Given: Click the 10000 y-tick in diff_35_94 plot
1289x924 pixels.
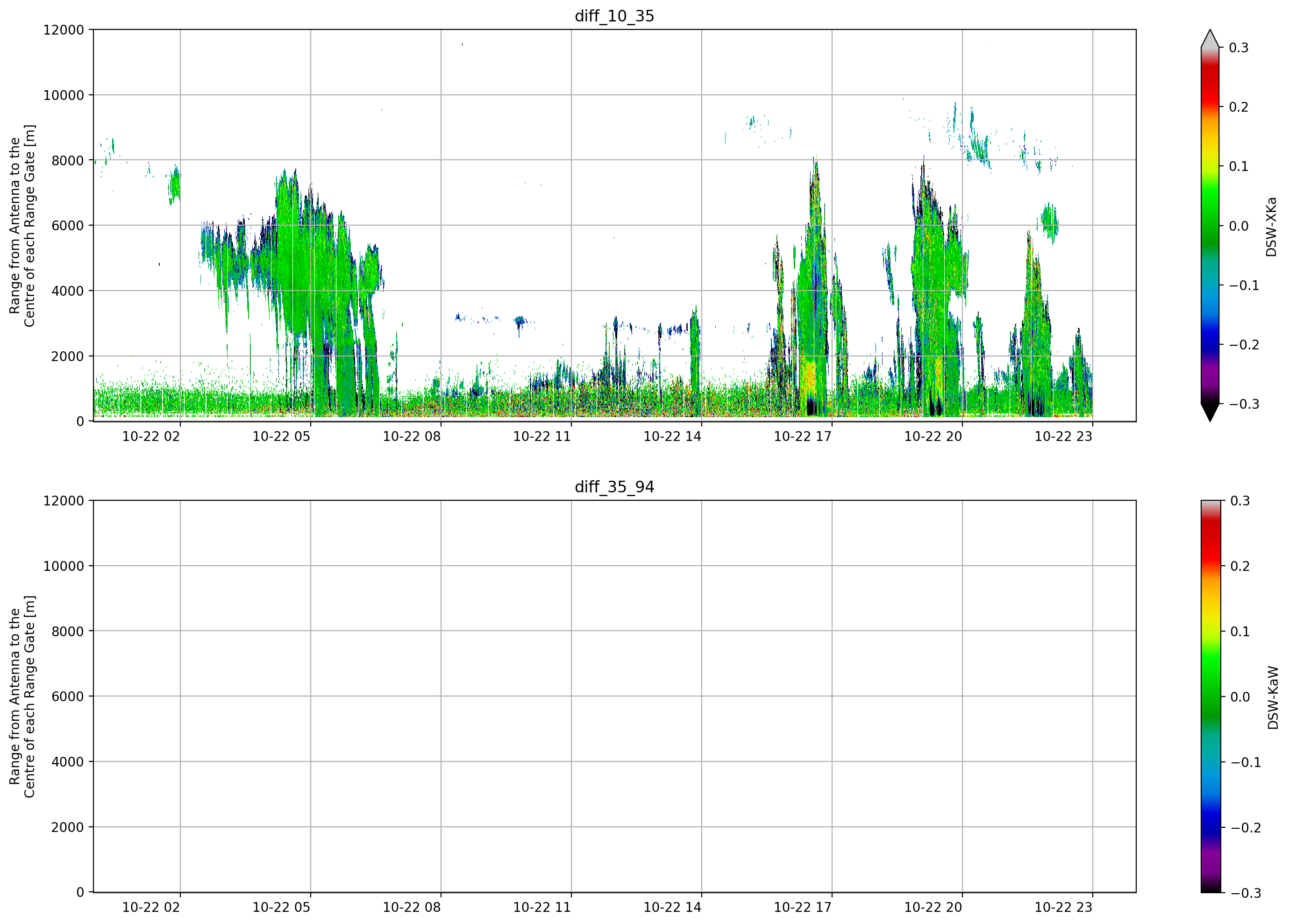Looking at the screenshot, I should (64, 567).
